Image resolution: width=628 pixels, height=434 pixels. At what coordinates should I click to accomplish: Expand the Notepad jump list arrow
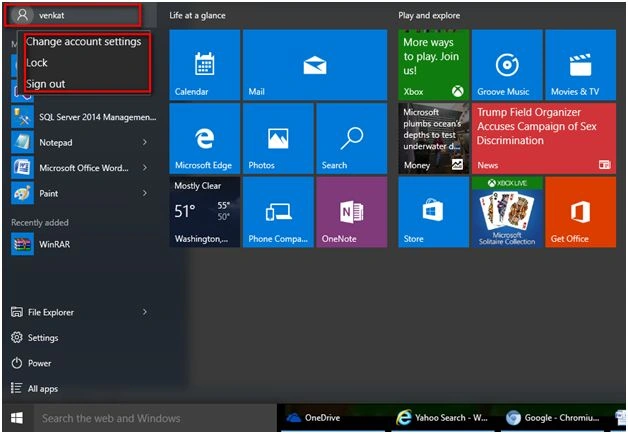pyautogui.click(x=145, y=142)
